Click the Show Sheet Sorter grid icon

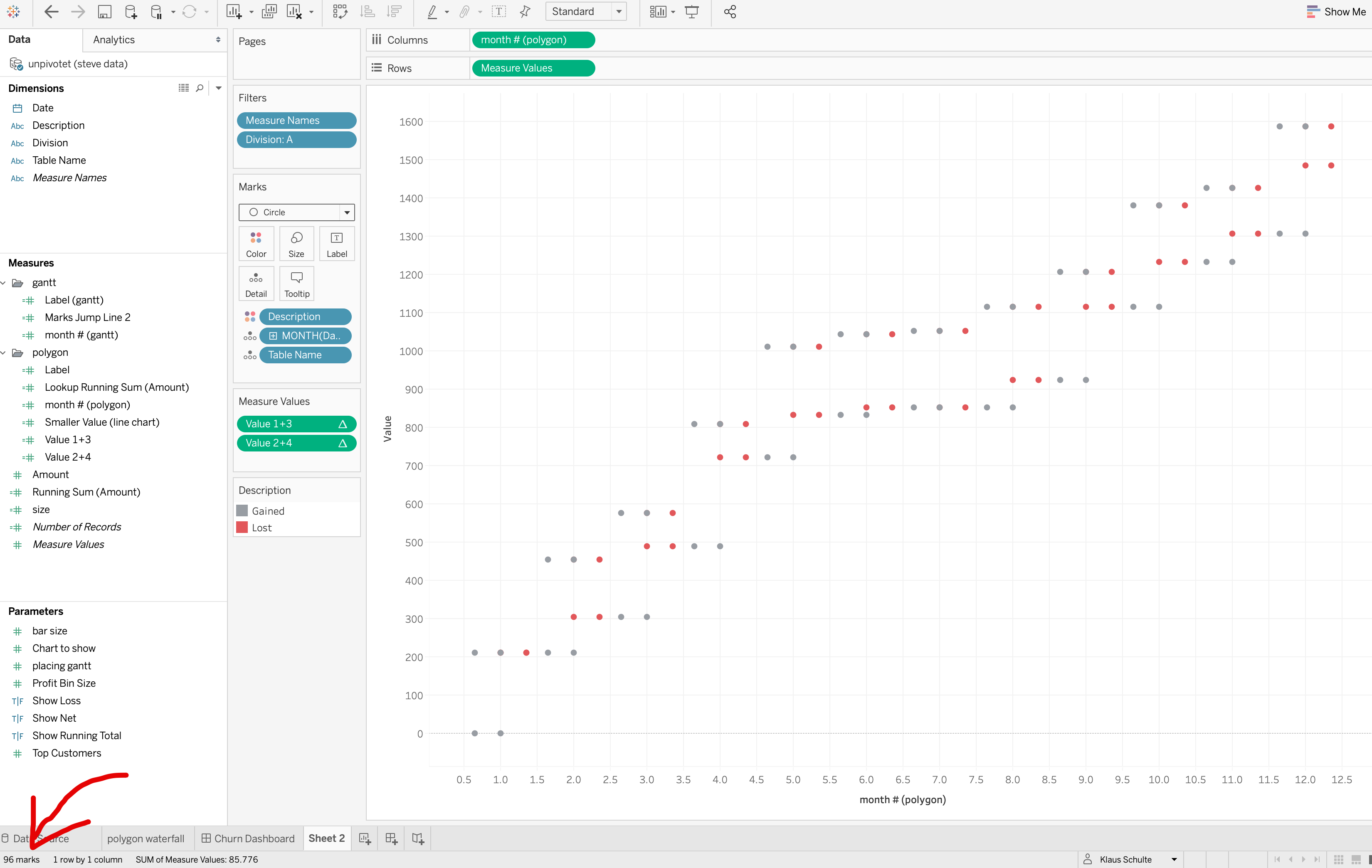(1338, 859)
